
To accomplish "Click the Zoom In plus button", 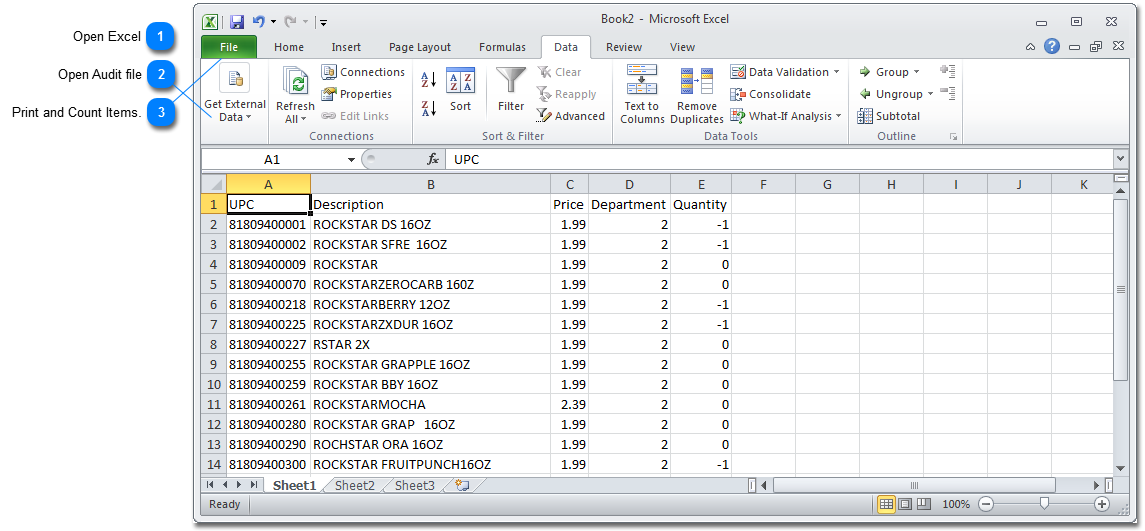I will point(1102,504).
